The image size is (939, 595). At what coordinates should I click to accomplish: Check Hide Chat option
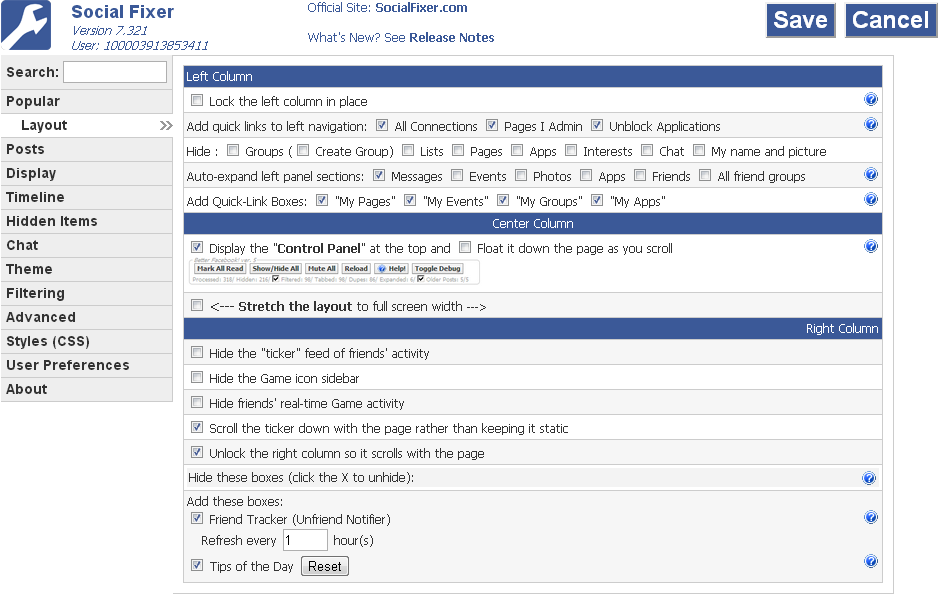coord(647,150)
